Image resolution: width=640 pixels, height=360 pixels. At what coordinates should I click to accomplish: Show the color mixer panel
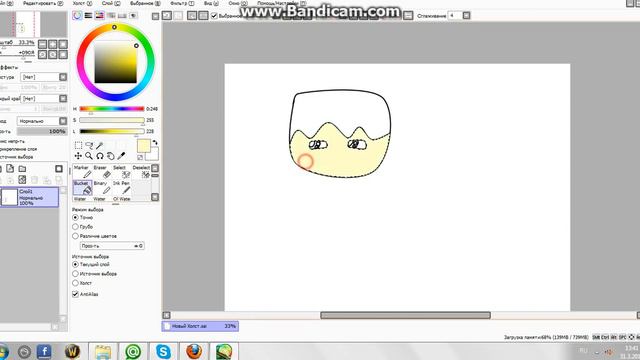point(111,16)
